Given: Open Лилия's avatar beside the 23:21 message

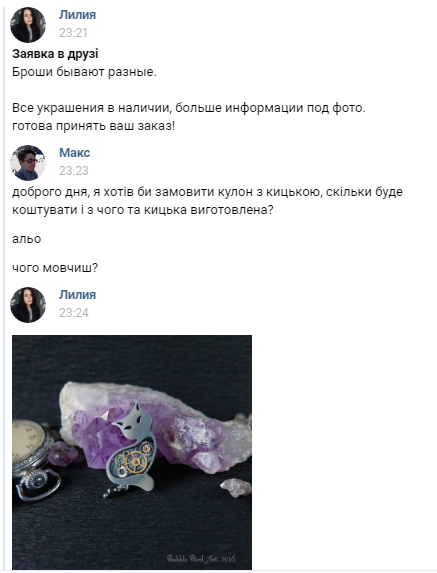Looking at the screenshot, I should pyautogui.click(x=28, y=24).
